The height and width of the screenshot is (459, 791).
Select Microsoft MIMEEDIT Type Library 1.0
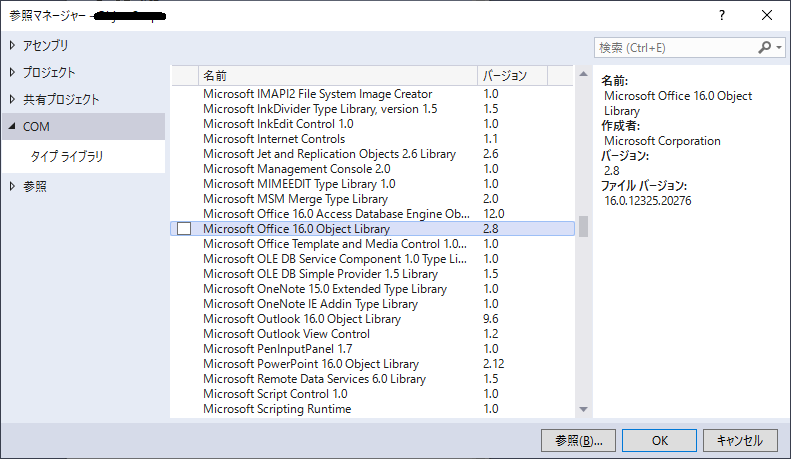(x=372, y=184)
